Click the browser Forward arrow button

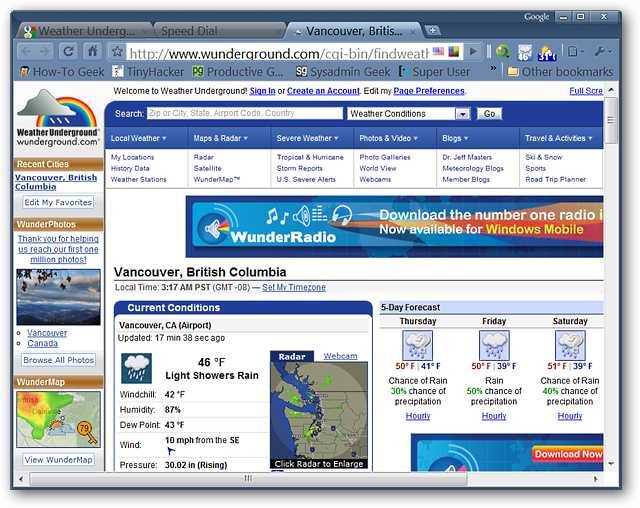[x=45, y=52]
